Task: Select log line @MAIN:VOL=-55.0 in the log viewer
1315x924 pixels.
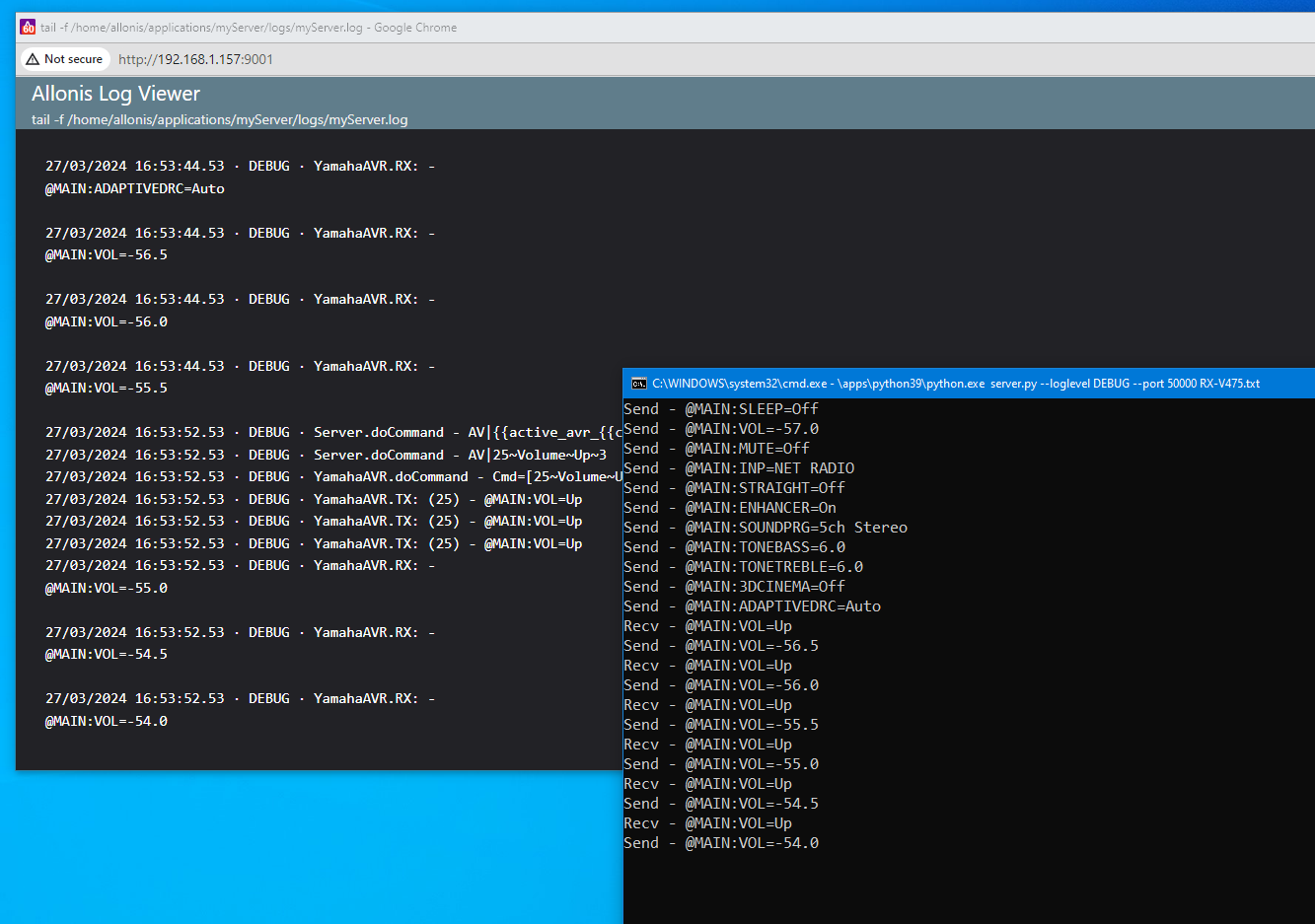Action: click(107, 588)
